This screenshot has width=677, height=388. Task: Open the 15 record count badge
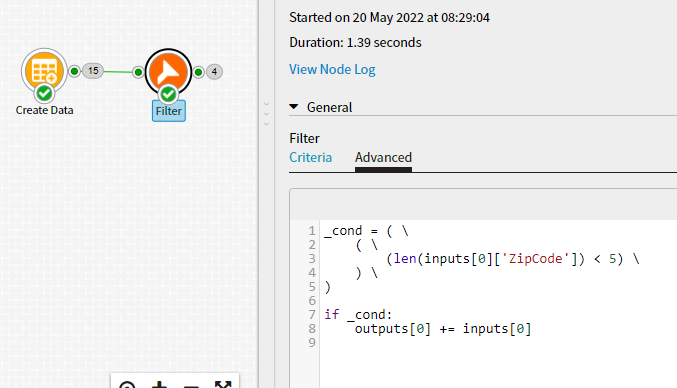point(93,71)
